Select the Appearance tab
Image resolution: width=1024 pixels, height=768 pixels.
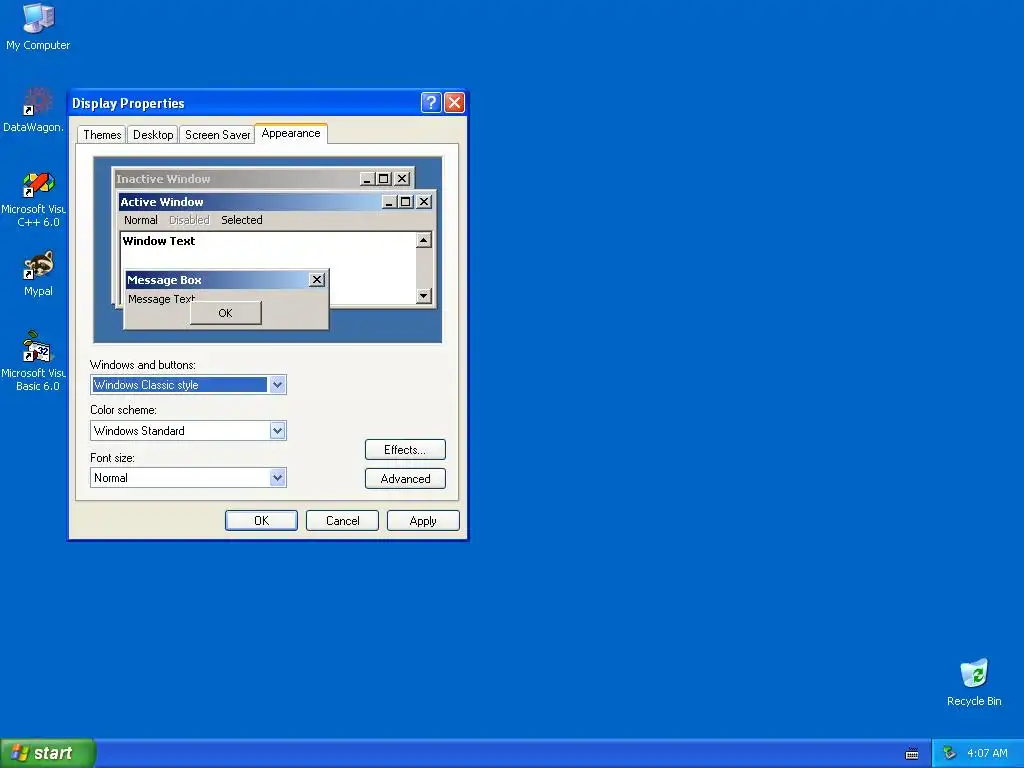click(291, 133)
